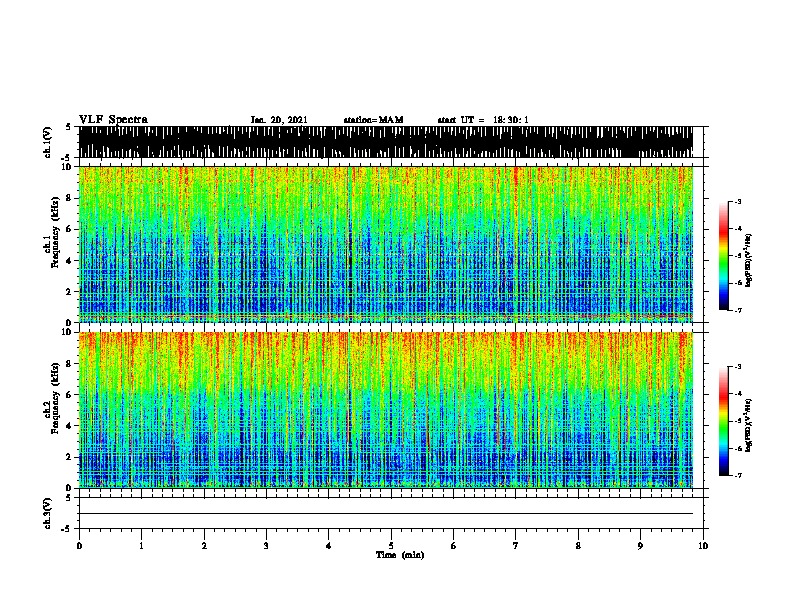Click the "Time (min)" x-axis label

pos(400,555)
